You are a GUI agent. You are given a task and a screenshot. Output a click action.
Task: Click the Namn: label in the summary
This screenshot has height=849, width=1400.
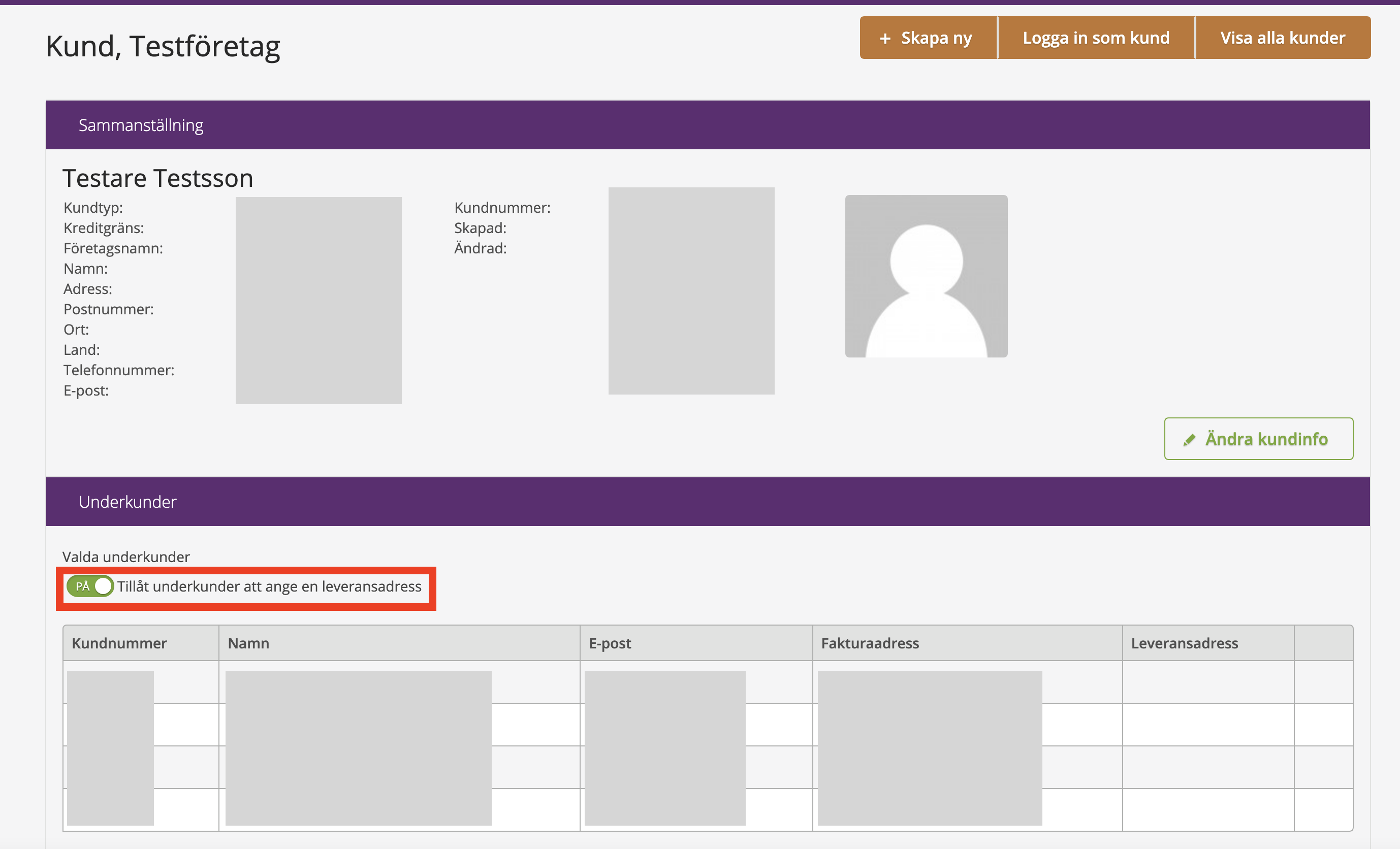(86, 269)
